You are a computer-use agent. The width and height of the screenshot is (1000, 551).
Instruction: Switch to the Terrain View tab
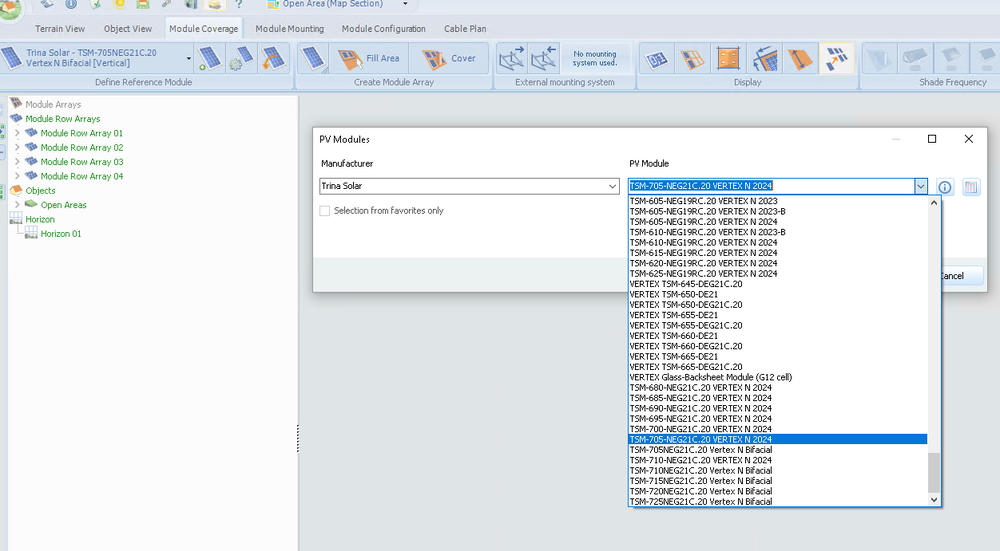pyautogui.click(x=60, y=29)
